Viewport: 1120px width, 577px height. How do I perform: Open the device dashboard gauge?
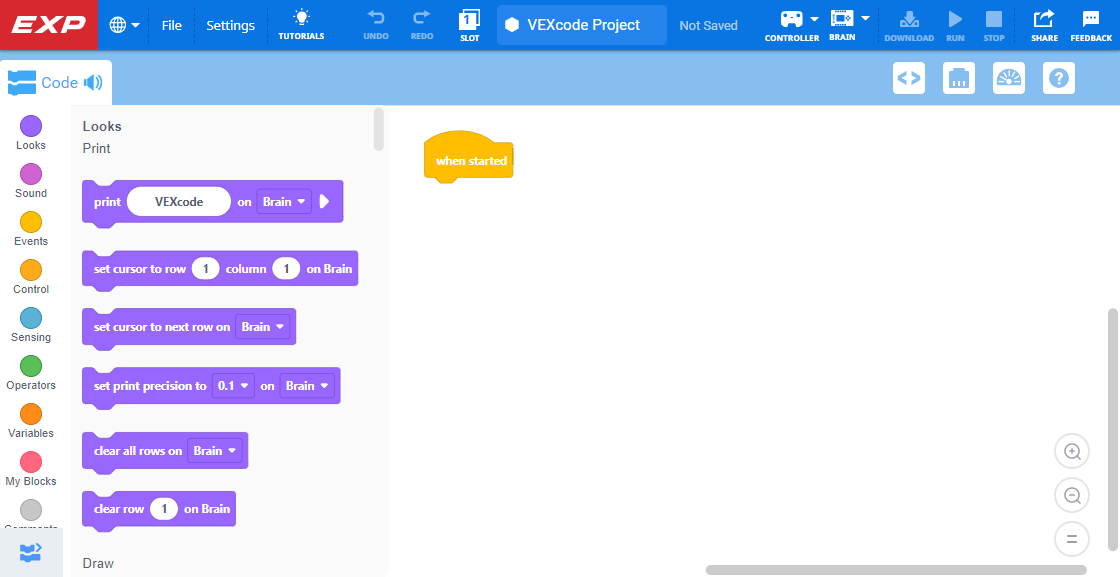tap(1008, 77)
